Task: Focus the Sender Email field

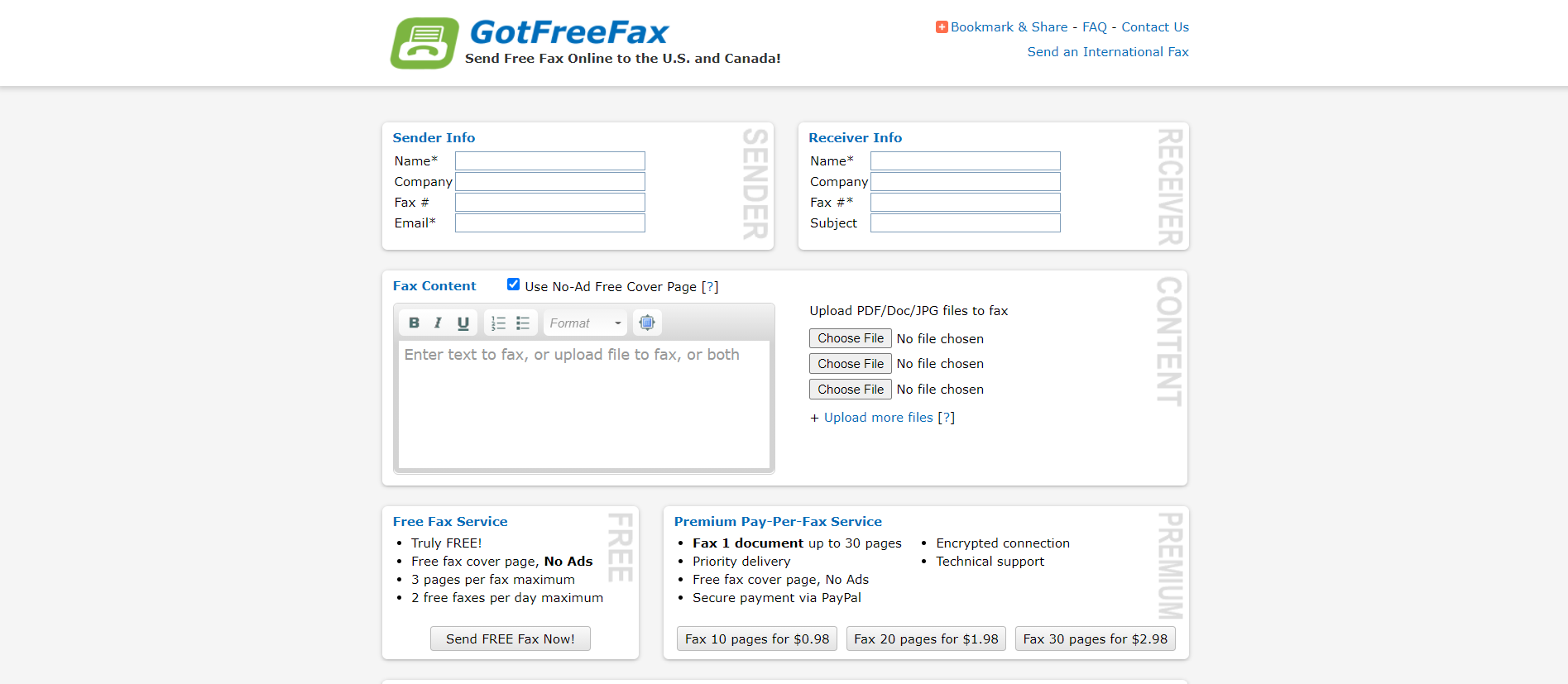Action: [x=550, y=223]
